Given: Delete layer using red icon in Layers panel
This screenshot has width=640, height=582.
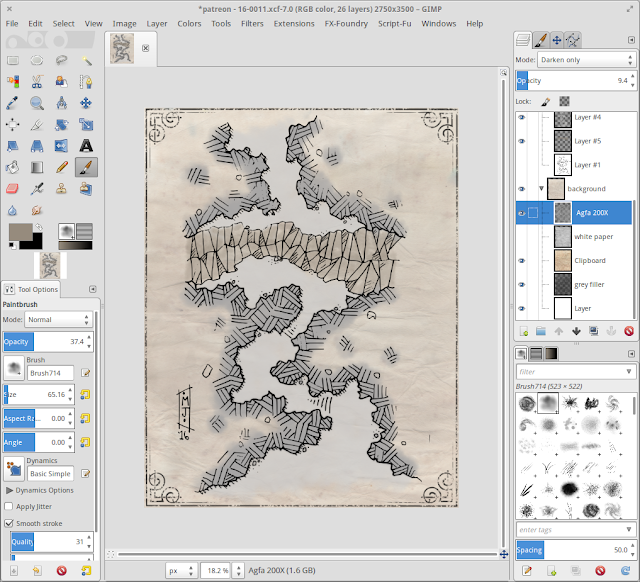Looking at the screenshot, I should [628, 331].
